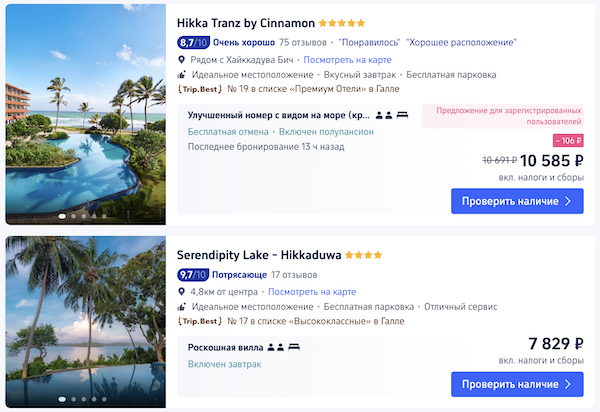Viewport: 600px width, 412px height.
Task: Click the thumbs-up icon beside Идеальное местоположение for Hikka Tranz
Action: pyautogui.click(x=182, y=75)
